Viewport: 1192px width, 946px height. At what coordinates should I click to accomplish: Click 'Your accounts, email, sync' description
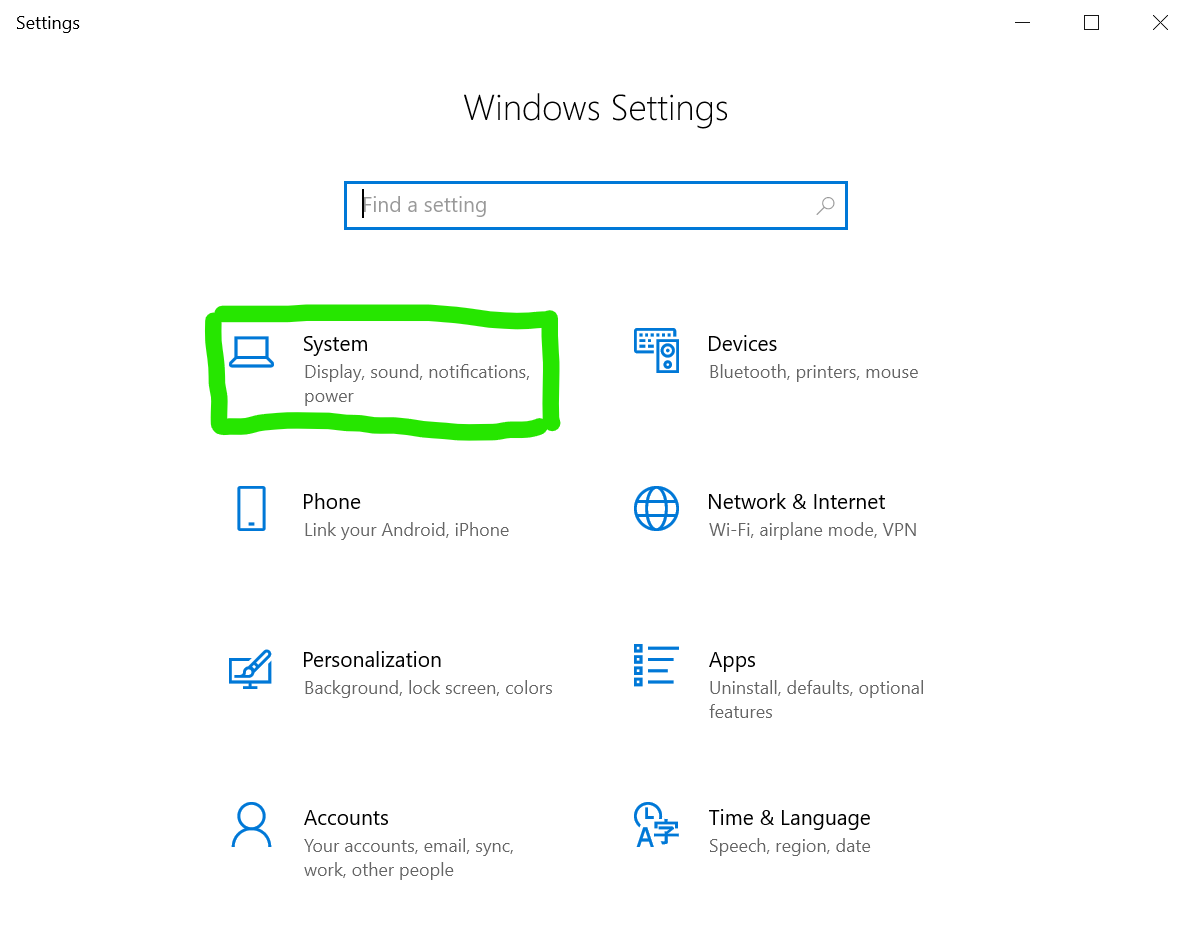409,858
